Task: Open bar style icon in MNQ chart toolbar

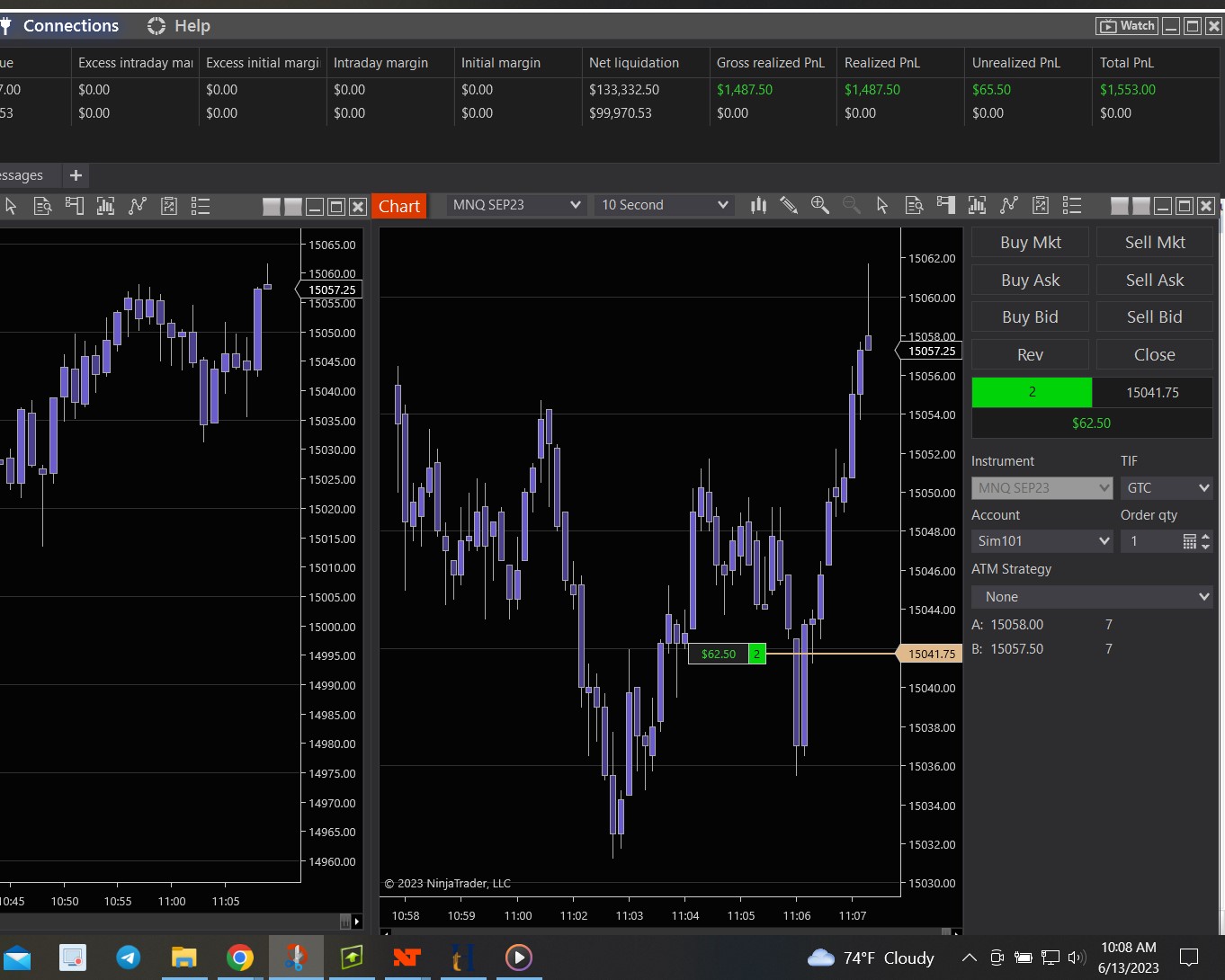Action: (758, 205)
